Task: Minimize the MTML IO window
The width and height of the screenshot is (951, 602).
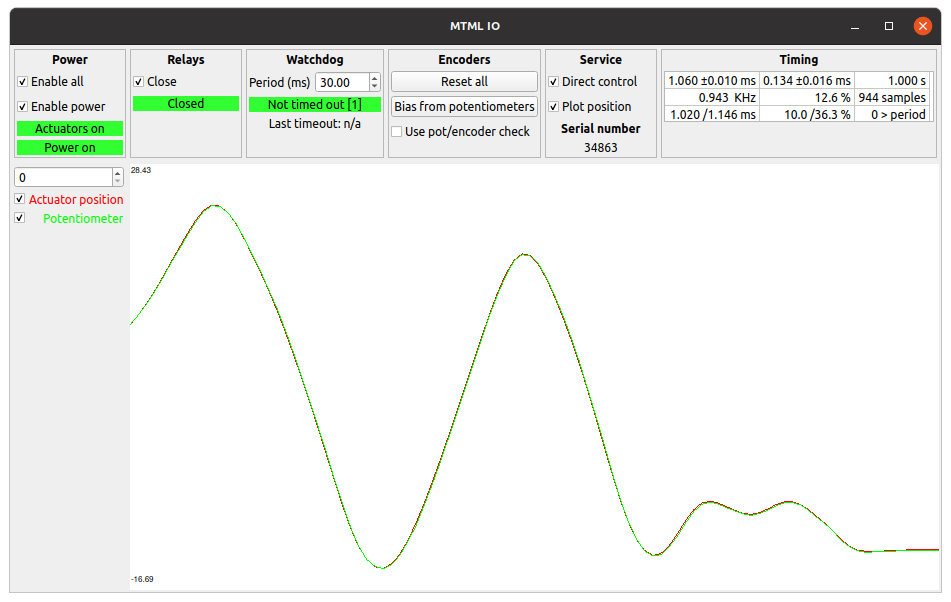Action: click(855, 26)
